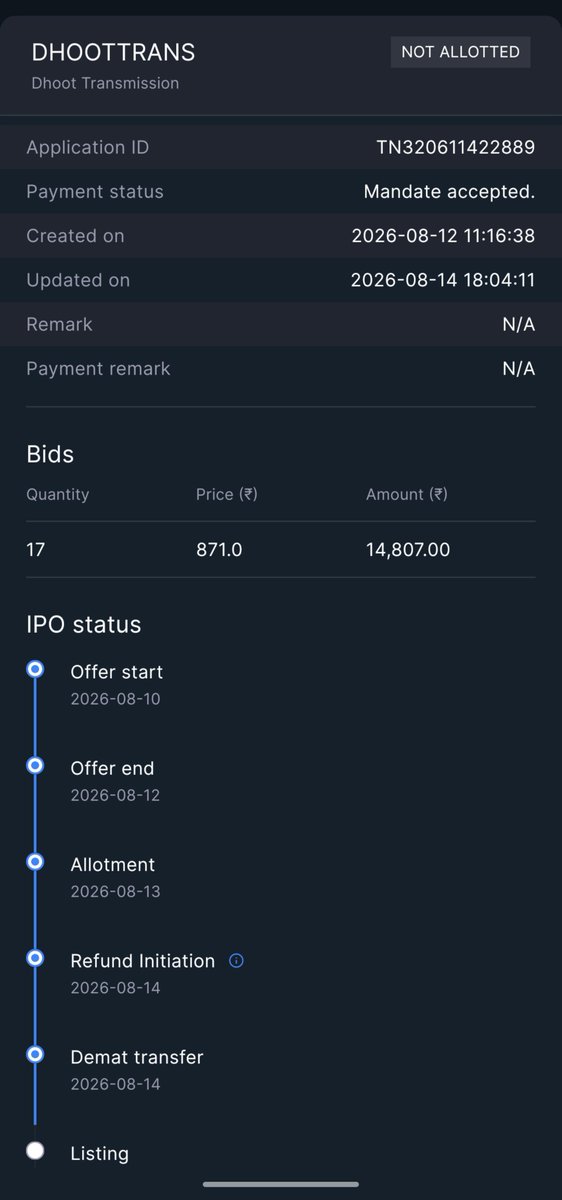Tap the bid price 871.0

click(x=219, y=549)
